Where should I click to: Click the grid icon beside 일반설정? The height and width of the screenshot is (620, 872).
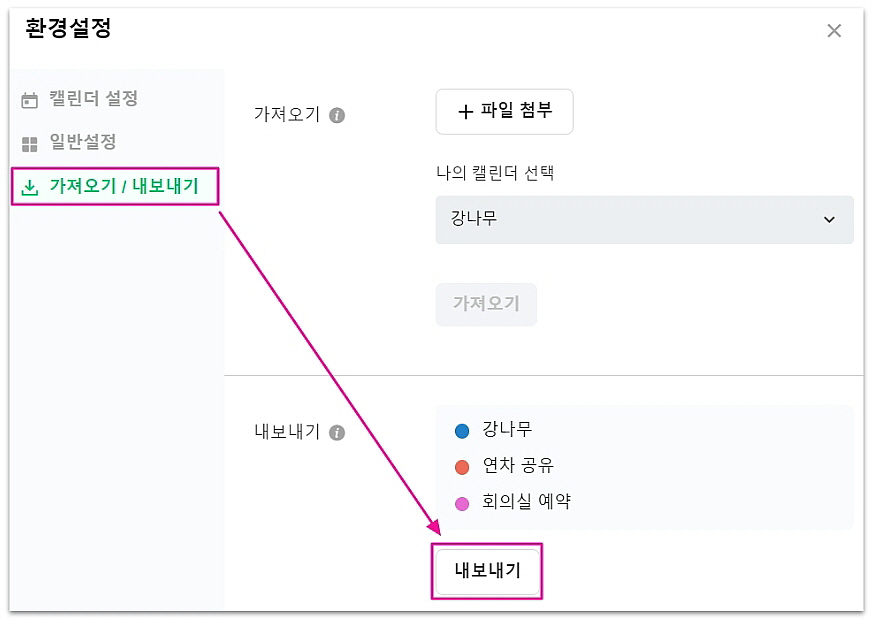(30, 144)
